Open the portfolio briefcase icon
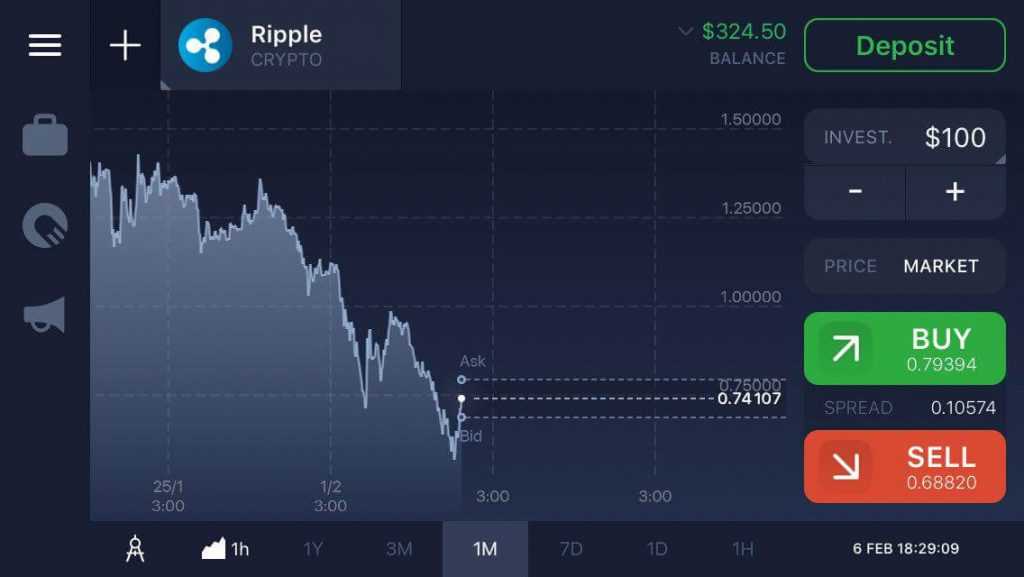This screenshot has width=1024, height=577. tap(45, 135)
